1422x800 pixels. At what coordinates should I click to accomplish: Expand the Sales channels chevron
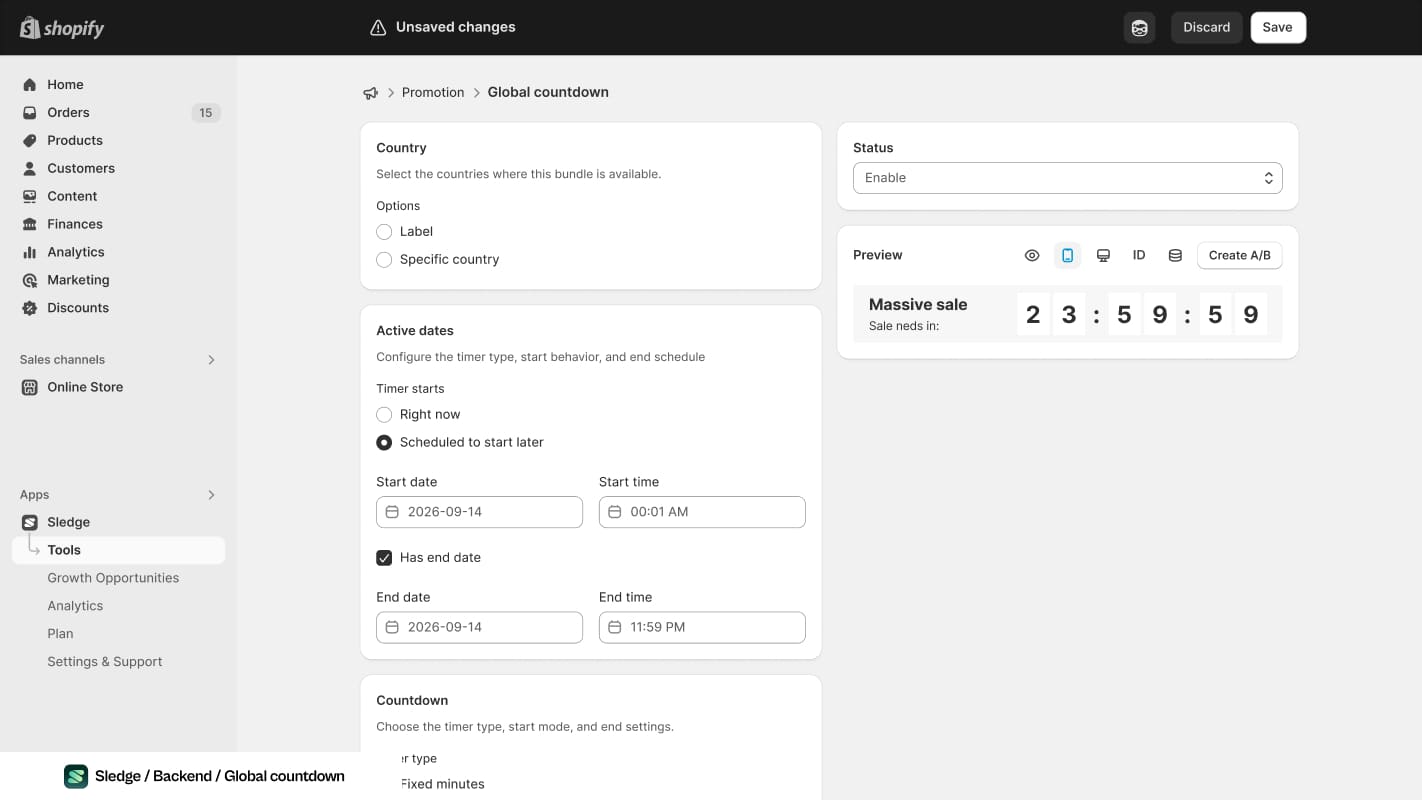point(211,360)
